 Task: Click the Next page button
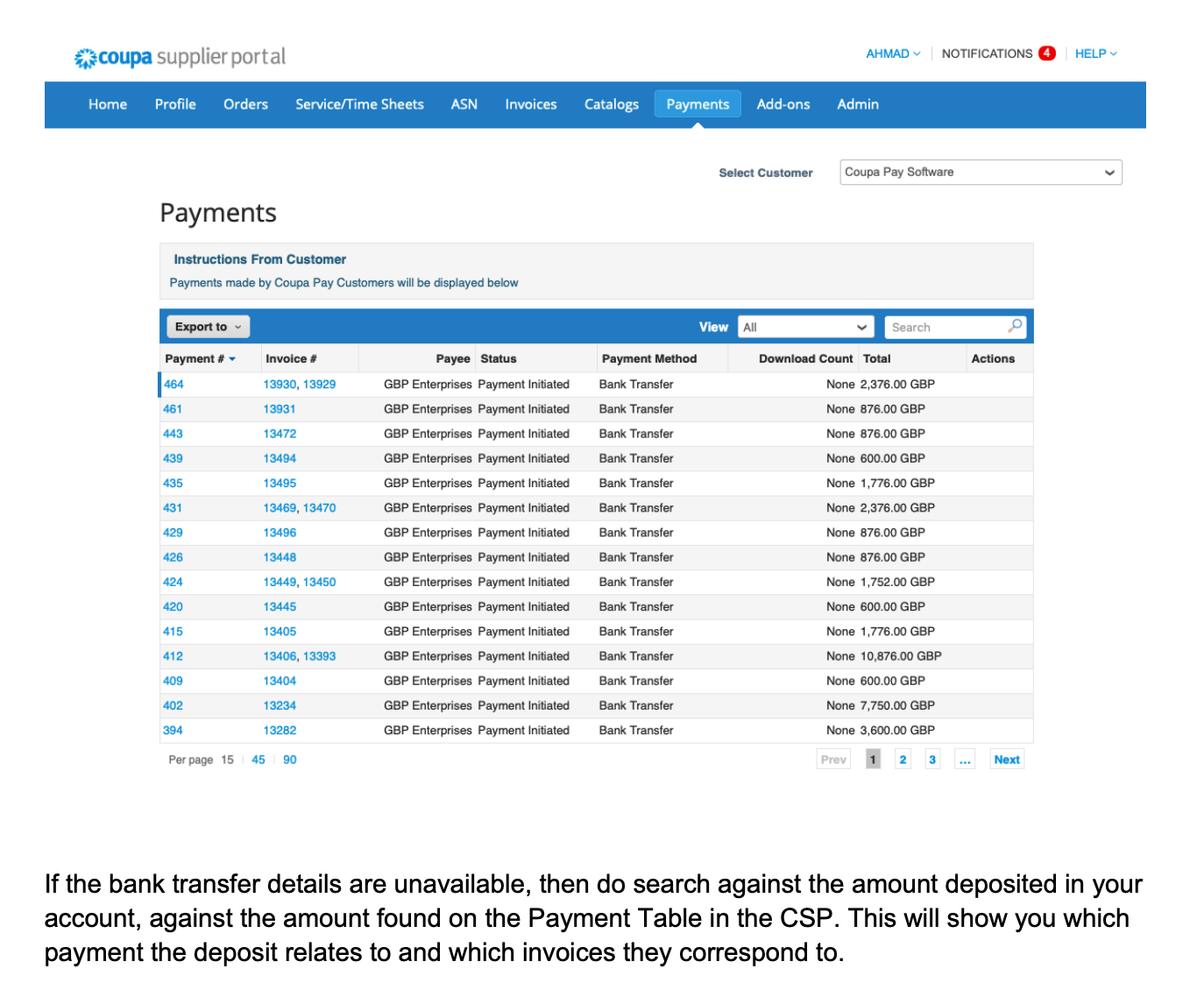click(x=1007, y=760)
